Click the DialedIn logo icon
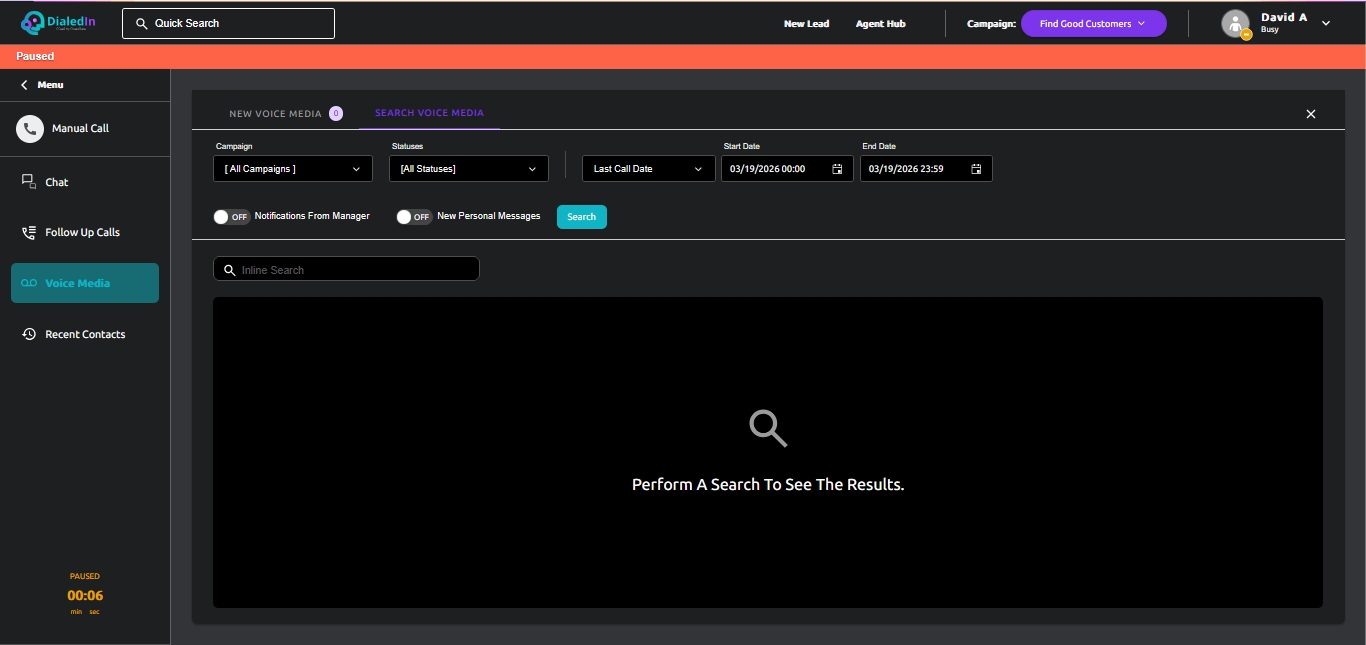This screenshot has height=645, width=1366. coord(33,22)
